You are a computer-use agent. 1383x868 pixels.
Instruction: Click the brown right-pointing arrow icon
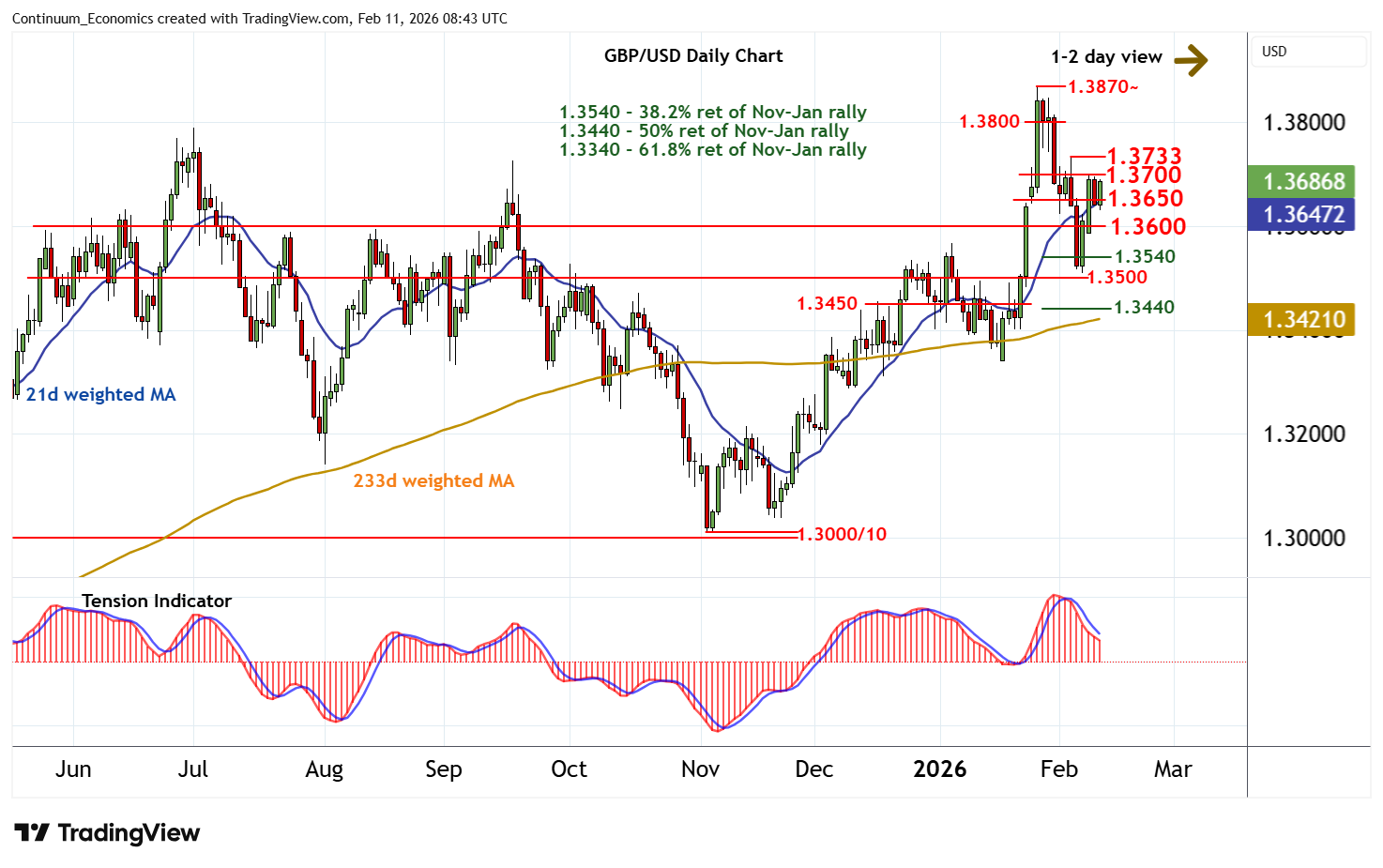click(x=1191, y=60)
